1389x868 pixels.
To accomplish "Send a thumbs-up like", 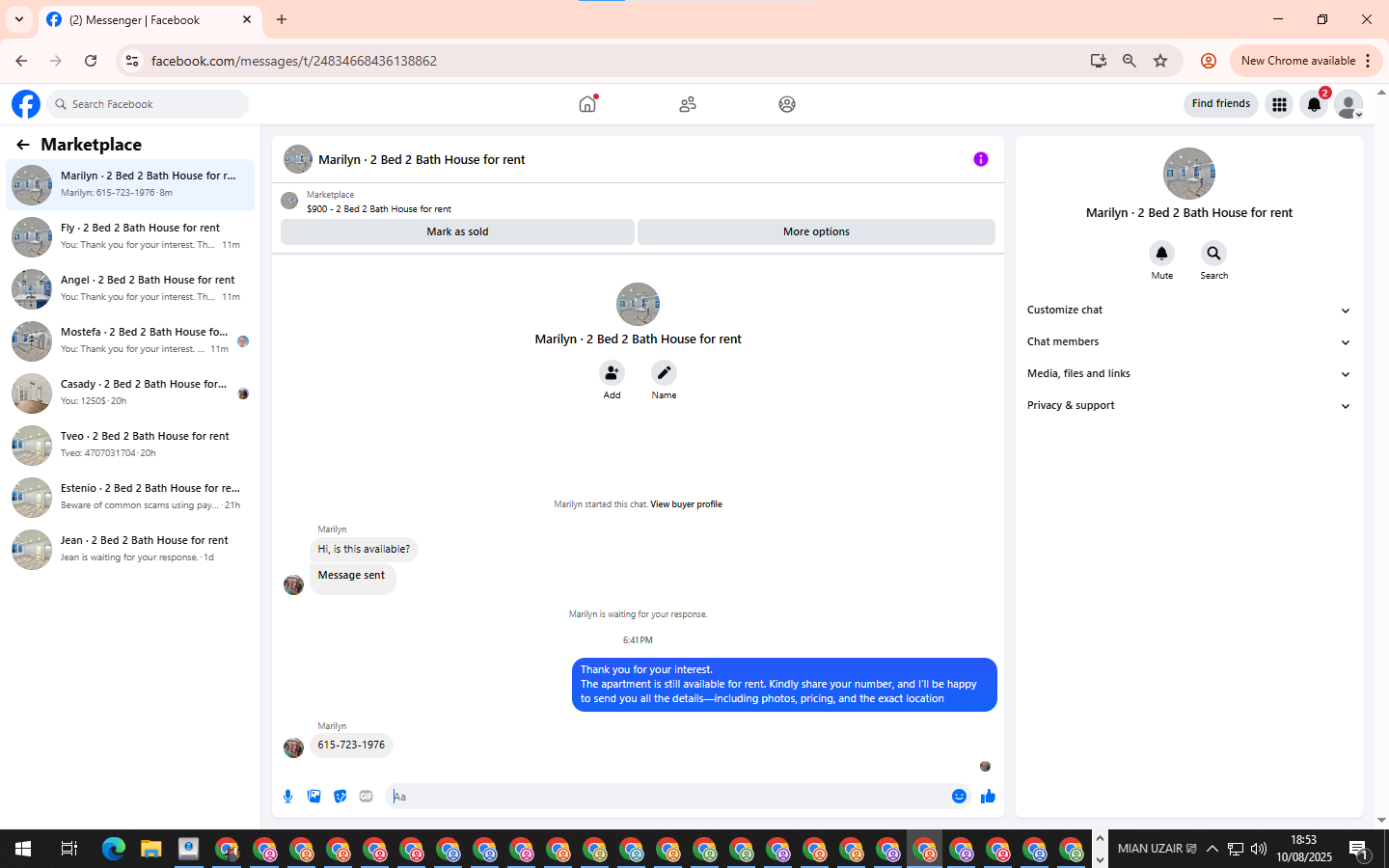I will [988, 796].
